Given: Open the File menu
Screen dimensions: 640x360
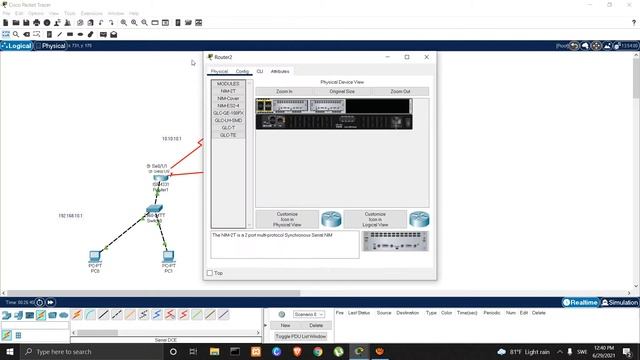Looking at the screenshot, I should click(x=7, y=13).
